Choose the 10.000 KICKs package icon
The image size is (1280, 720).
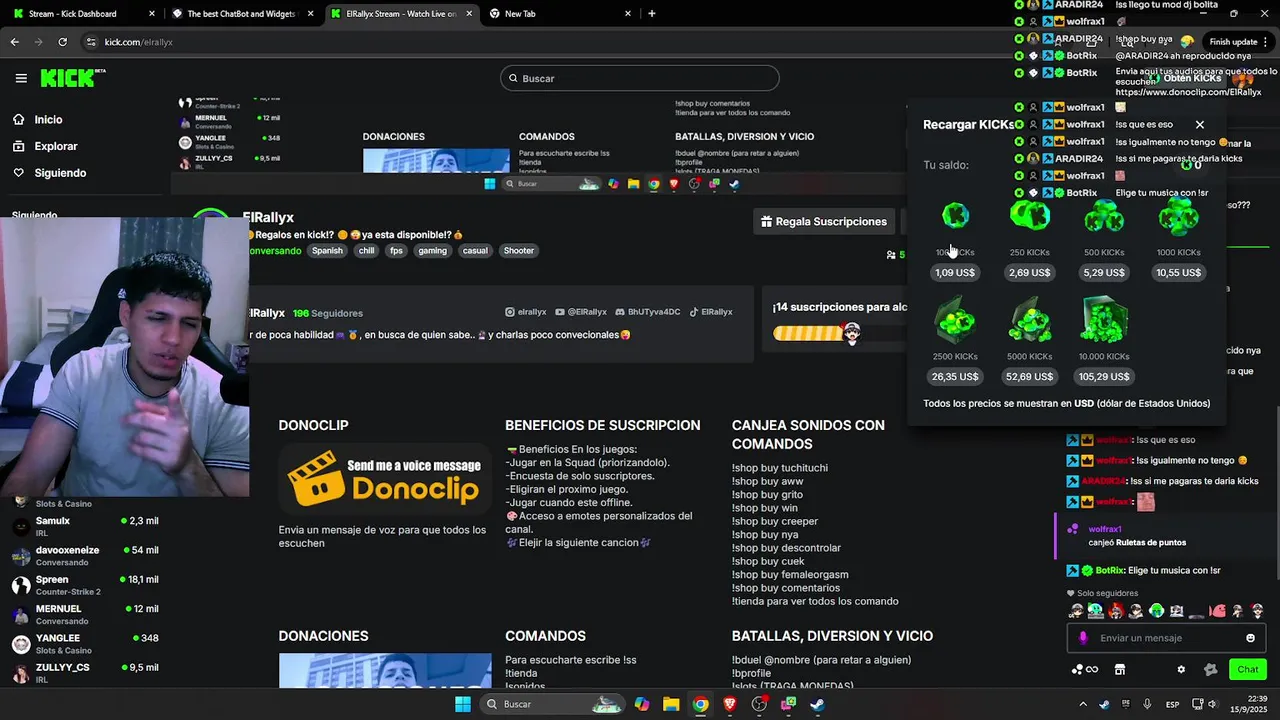coord(1104,320)
